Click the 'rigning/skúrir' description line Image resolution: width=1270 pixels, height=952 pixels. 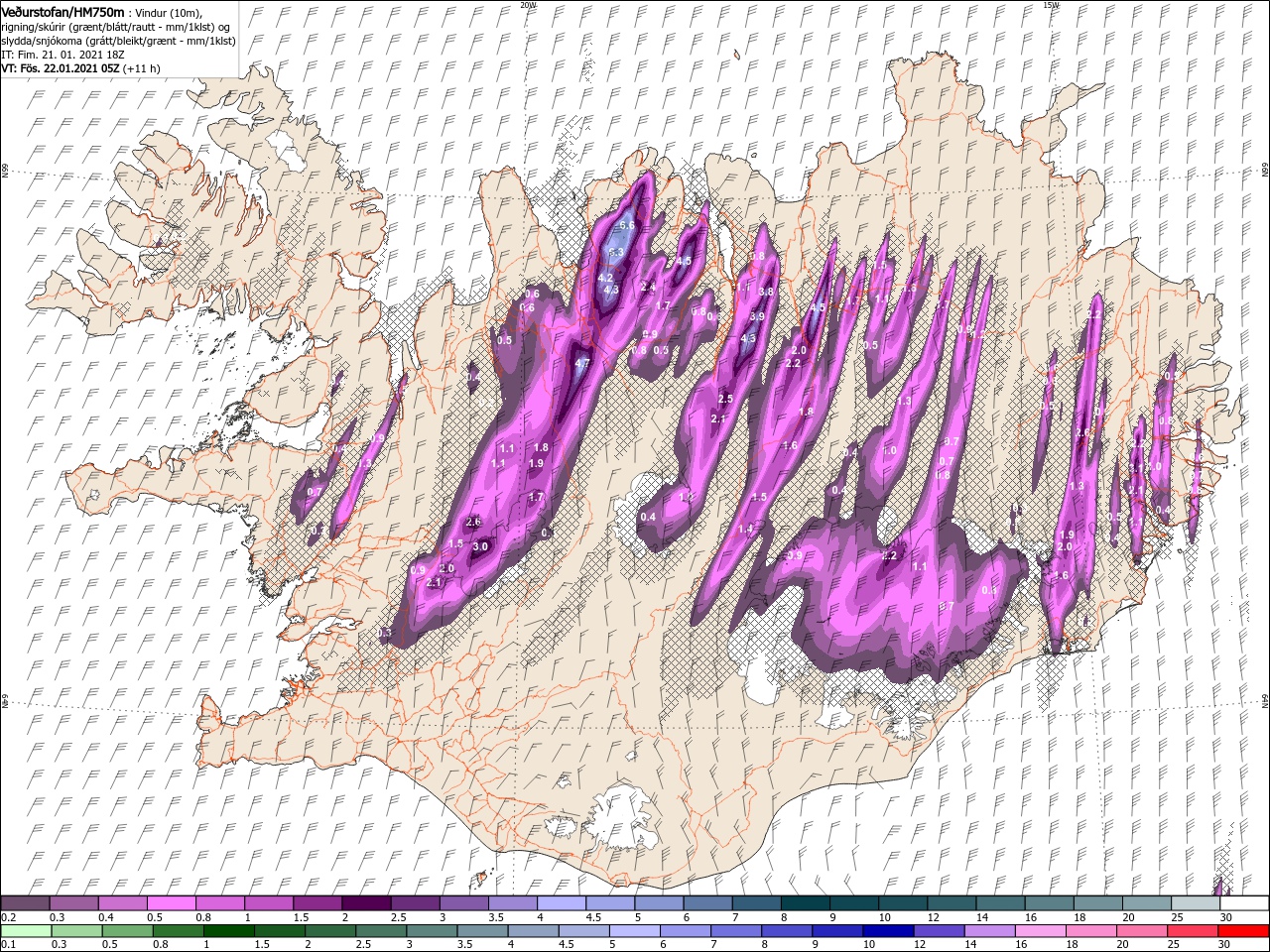114,27
